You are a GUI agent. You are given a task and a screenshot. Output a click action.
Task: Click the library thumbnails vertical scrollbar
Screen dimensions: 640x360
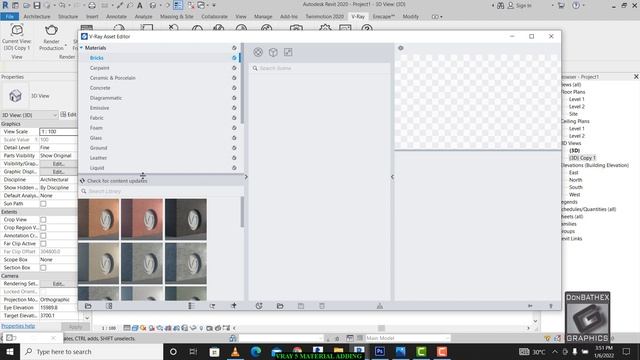click(x=242, y=212)
